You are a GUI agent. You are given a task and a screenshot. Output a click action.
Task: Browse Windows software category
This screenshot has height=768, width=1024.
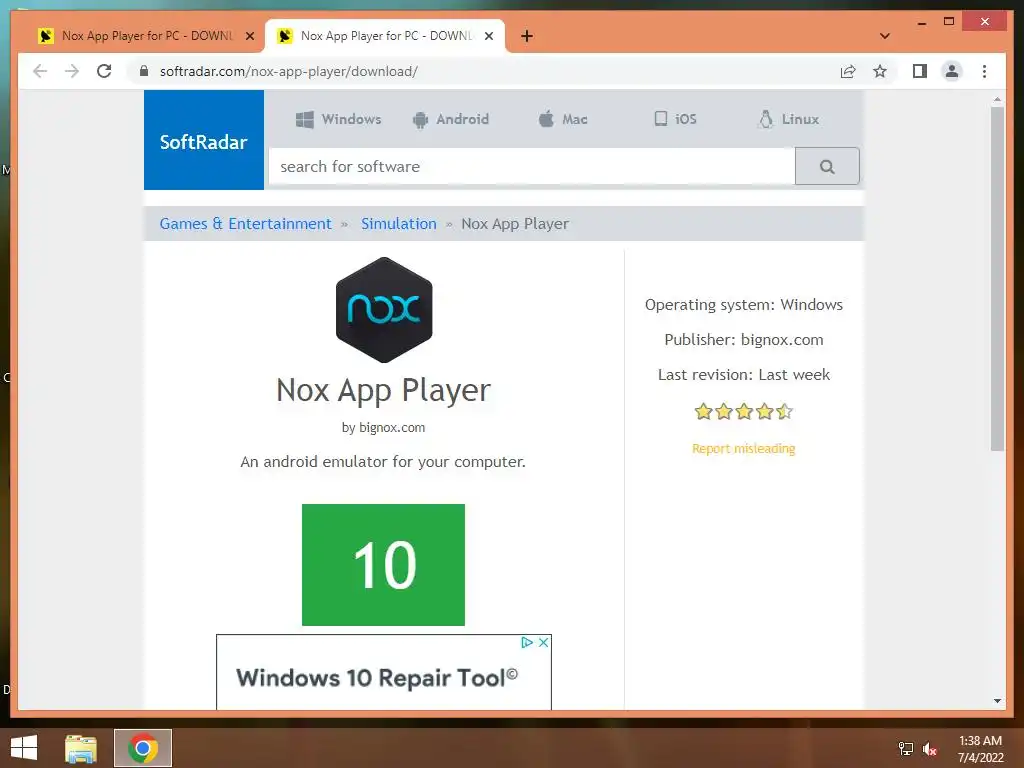click(x=338, y=120)
